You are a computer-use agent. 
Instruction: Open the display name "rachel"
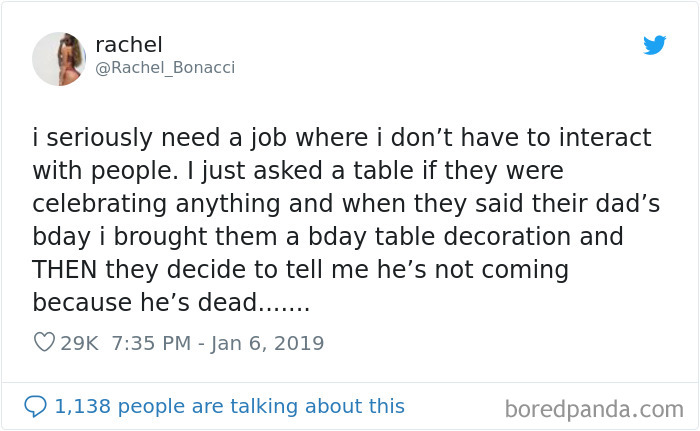click(x=129, y=45)
